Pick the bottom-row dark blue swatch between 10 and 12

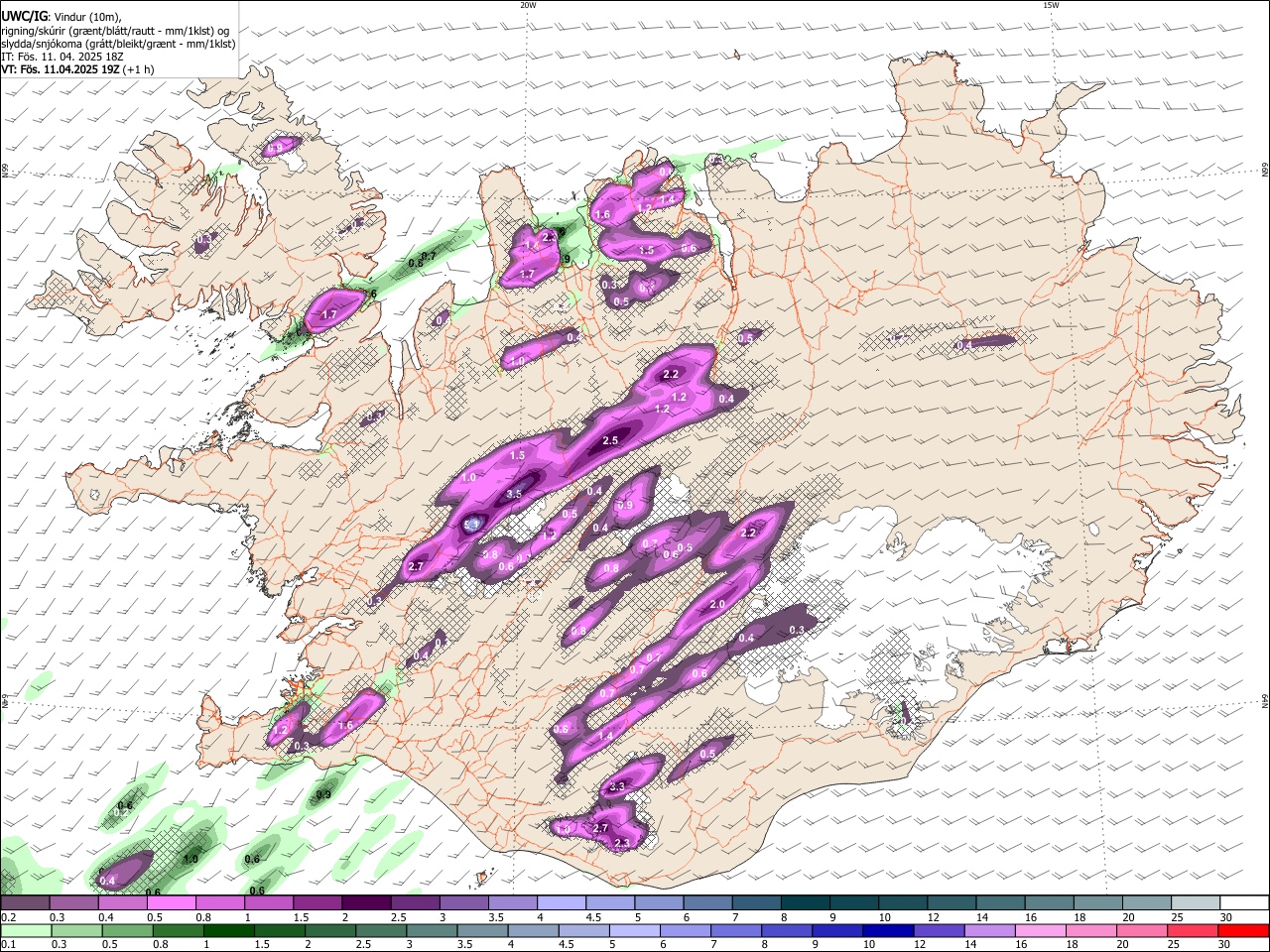(x=886, y=930)
